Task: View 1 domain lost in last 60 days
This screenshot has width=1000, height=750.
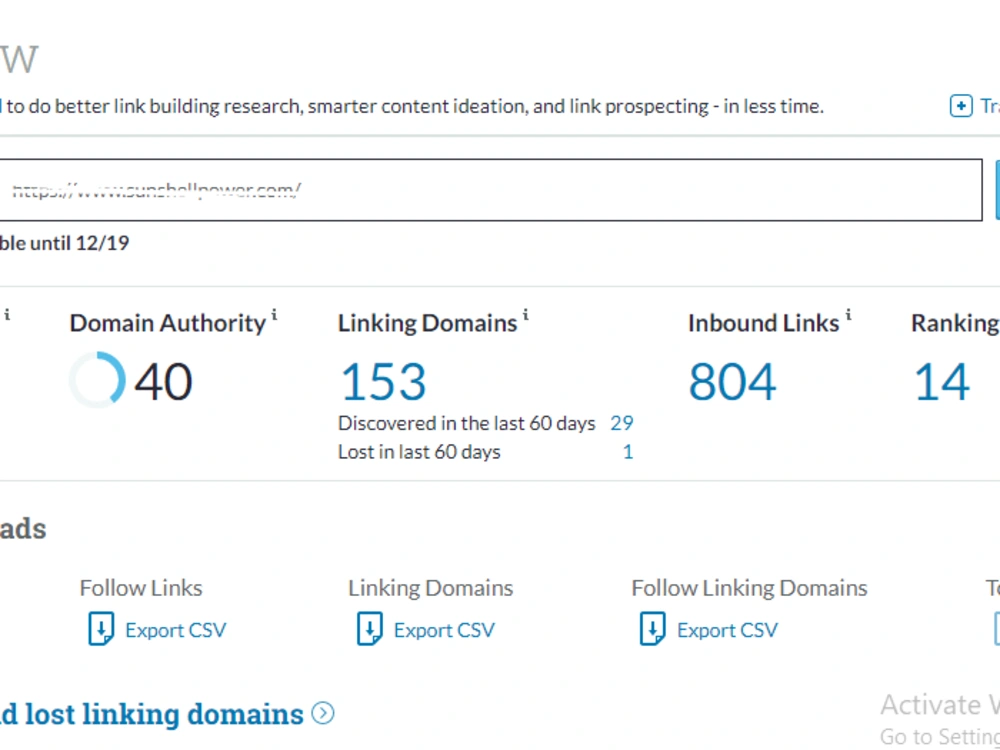Action: coord(628,452)
